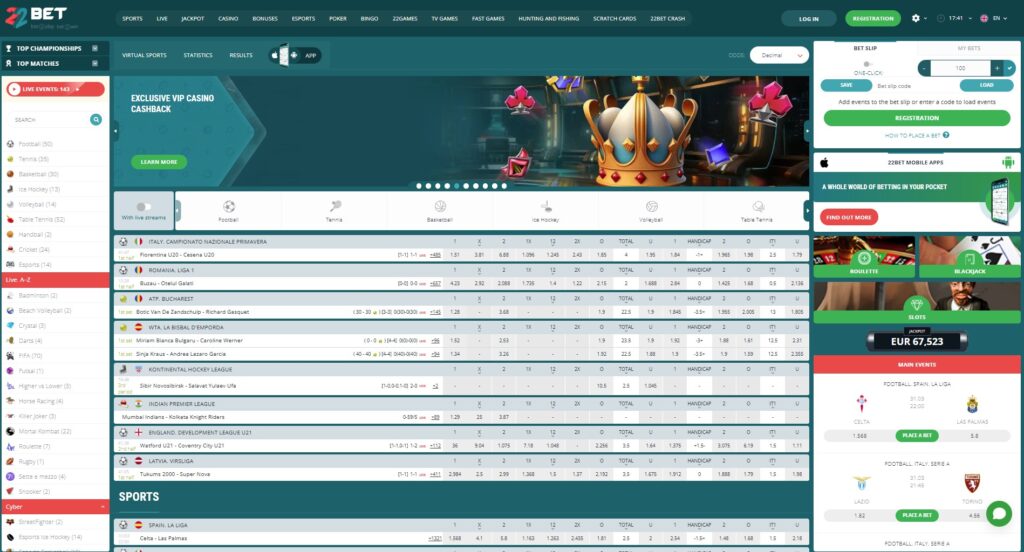1024x552 pixels.
Task: Click the trophy icon next to Top Championships
Action: [8, 48]
